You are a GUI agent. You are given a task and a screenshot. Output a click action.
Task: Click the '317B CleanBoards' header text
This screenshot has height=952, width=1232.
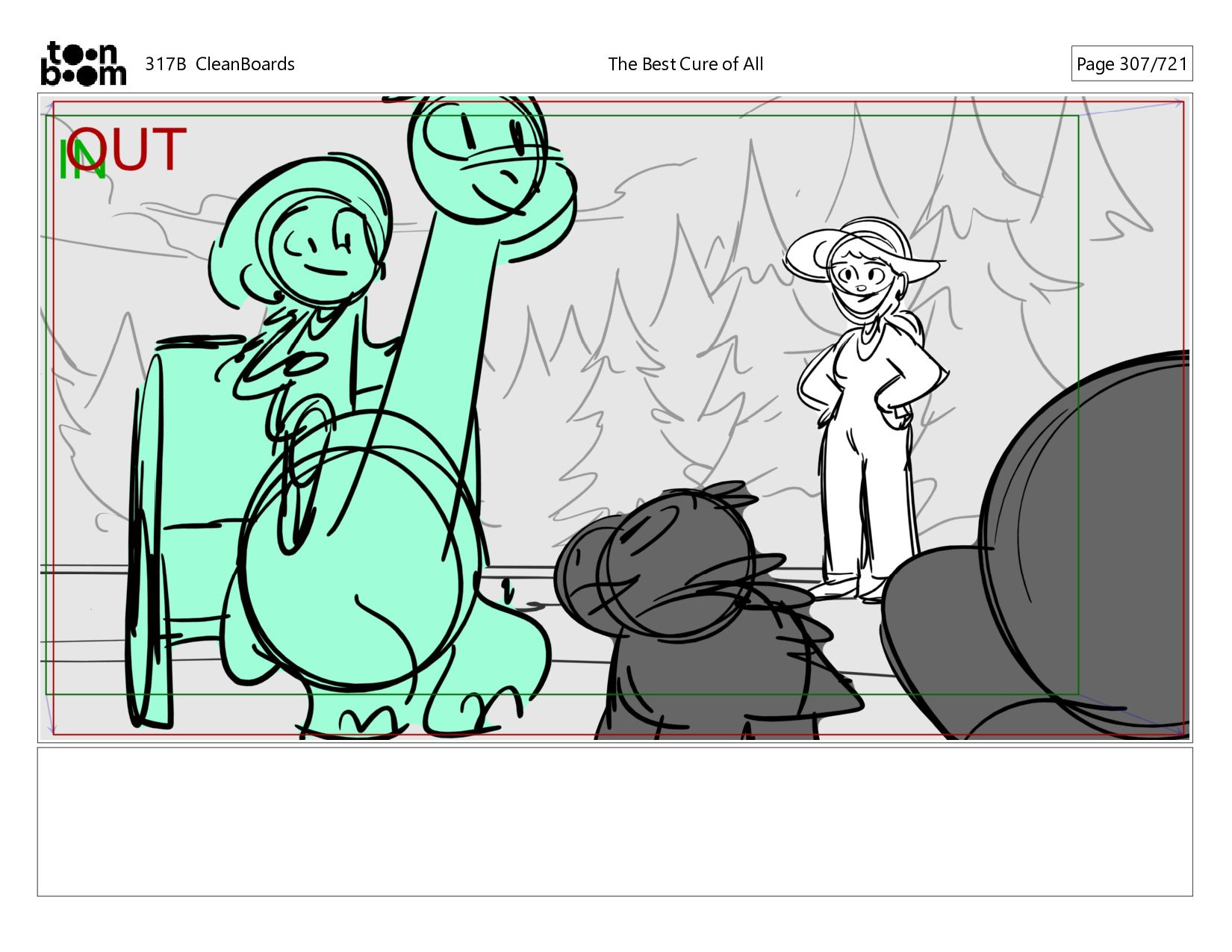coord(220,64)
